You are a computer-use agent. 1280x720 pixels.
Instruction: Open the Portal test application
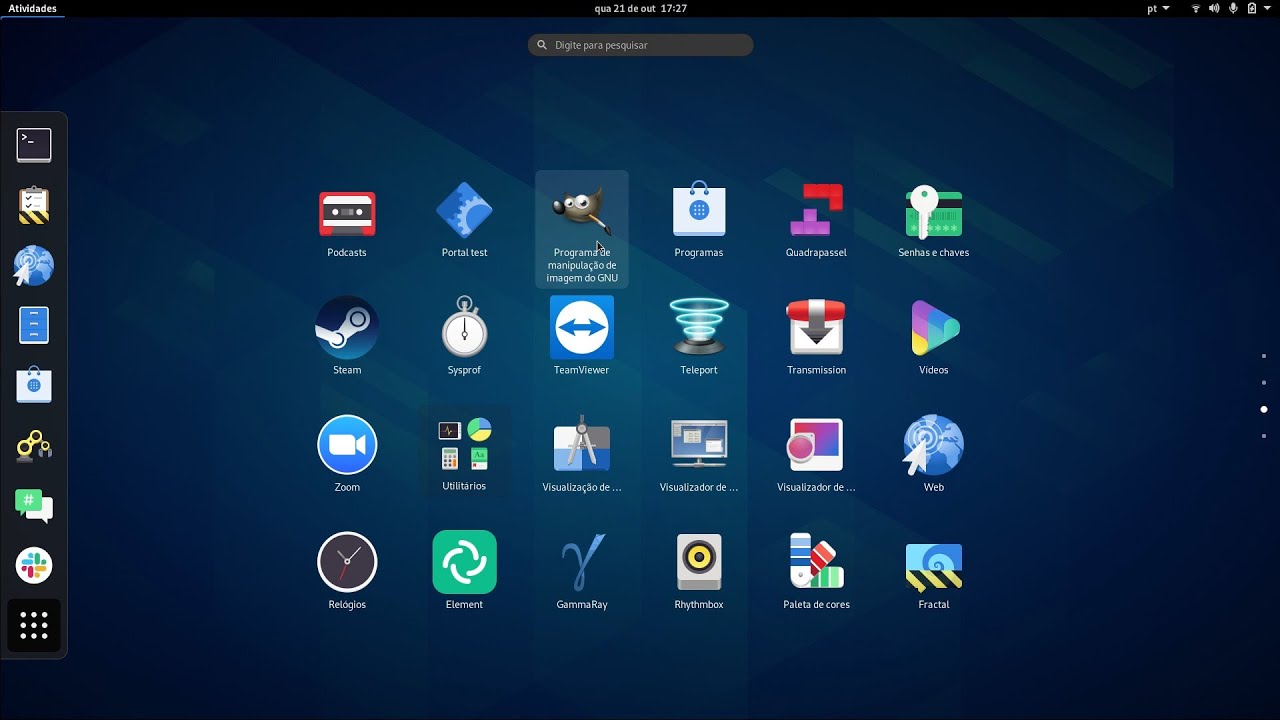coord(464,222)
